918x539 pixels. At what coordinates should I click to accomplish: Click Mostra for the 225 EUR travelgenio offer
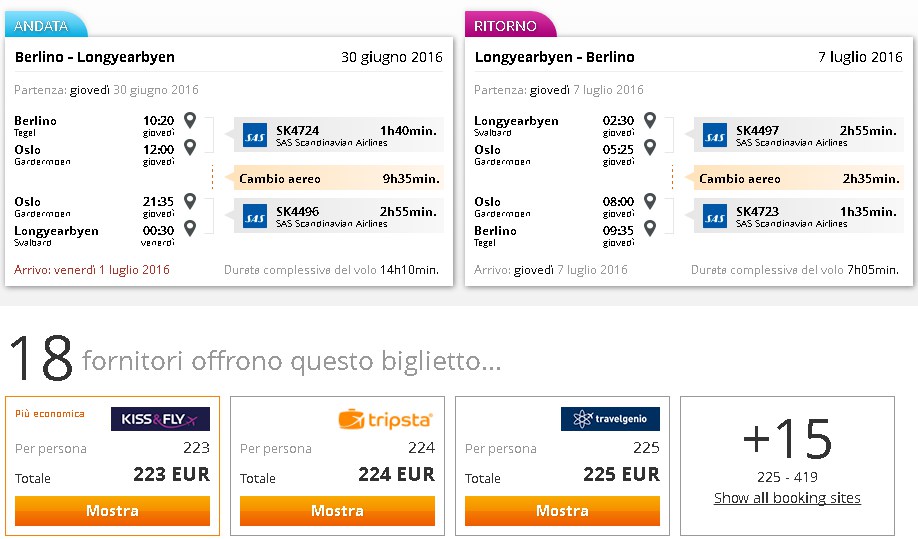562,511
